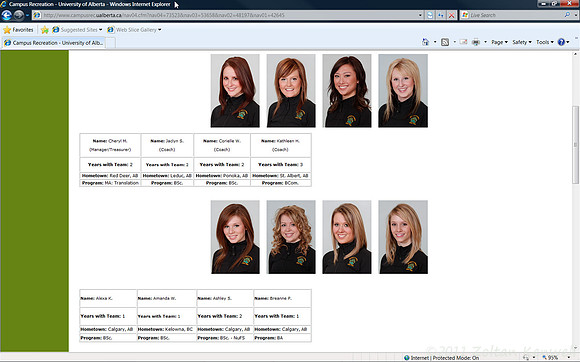Click the Home icon in command bar
The width and height of the screenshot is (580, 362).
(x=425, y=42)
